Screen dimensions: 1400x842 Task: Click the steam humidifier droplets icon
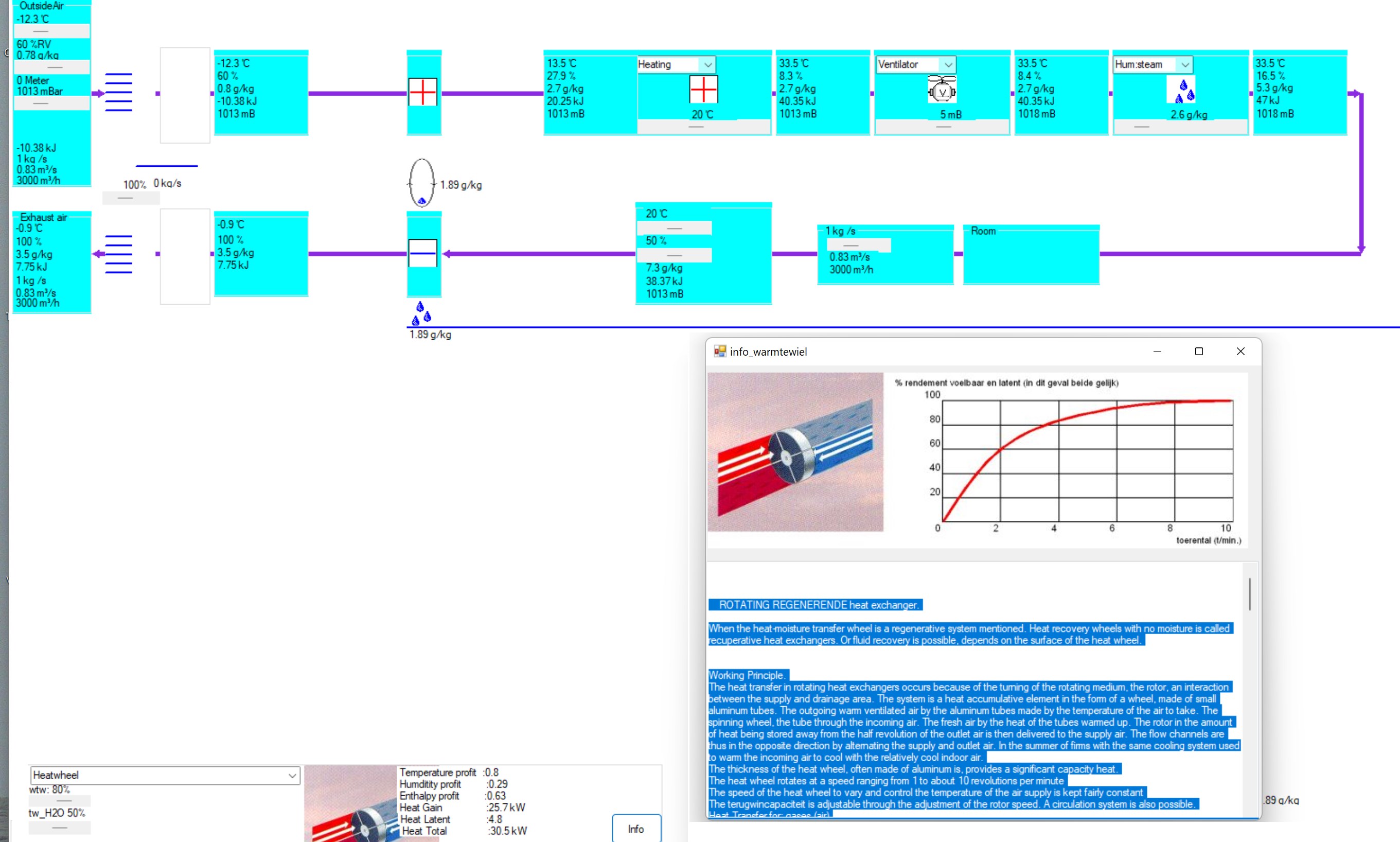[x=1184, y=91]
